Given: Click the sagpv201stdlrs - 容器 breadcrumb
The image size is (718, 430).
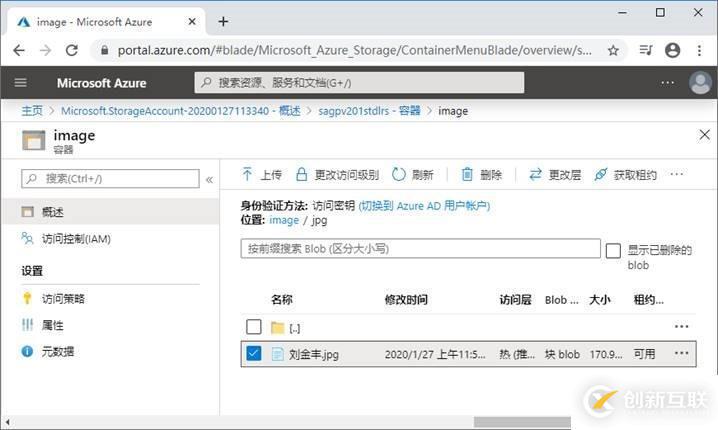Looking at the screenshot, I should point(369,111).
